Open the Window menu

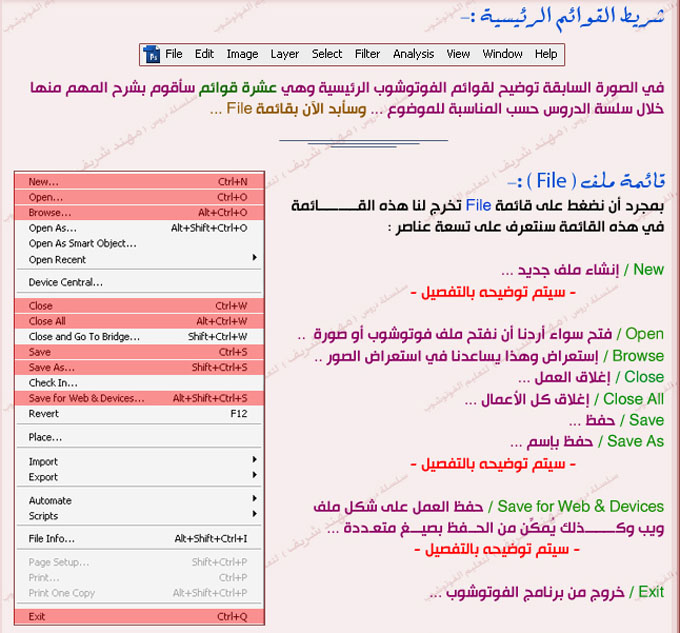pyautogui.click(x=502, y=54)
